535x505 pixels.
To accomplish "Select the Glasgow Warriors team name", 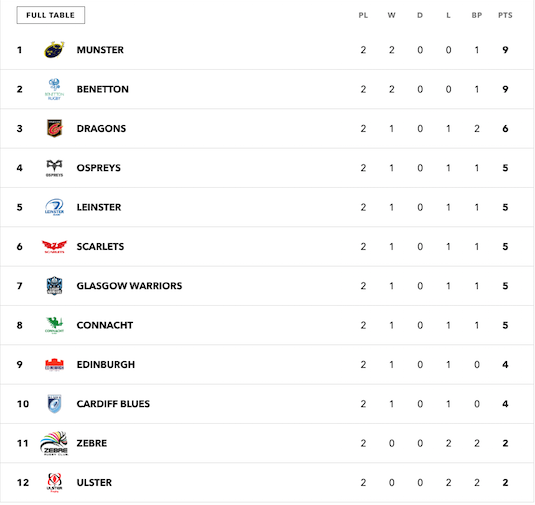I will pos(129,286).
